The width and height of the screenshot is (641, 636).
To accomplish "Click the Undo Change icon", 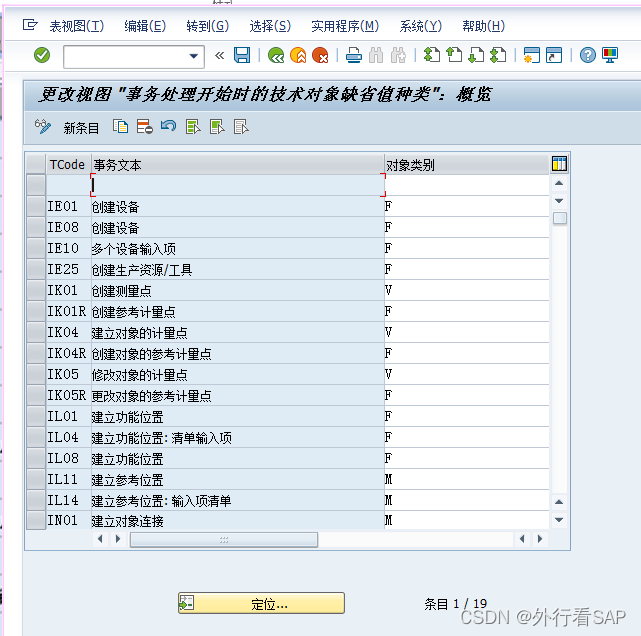I will click(168, 126).
